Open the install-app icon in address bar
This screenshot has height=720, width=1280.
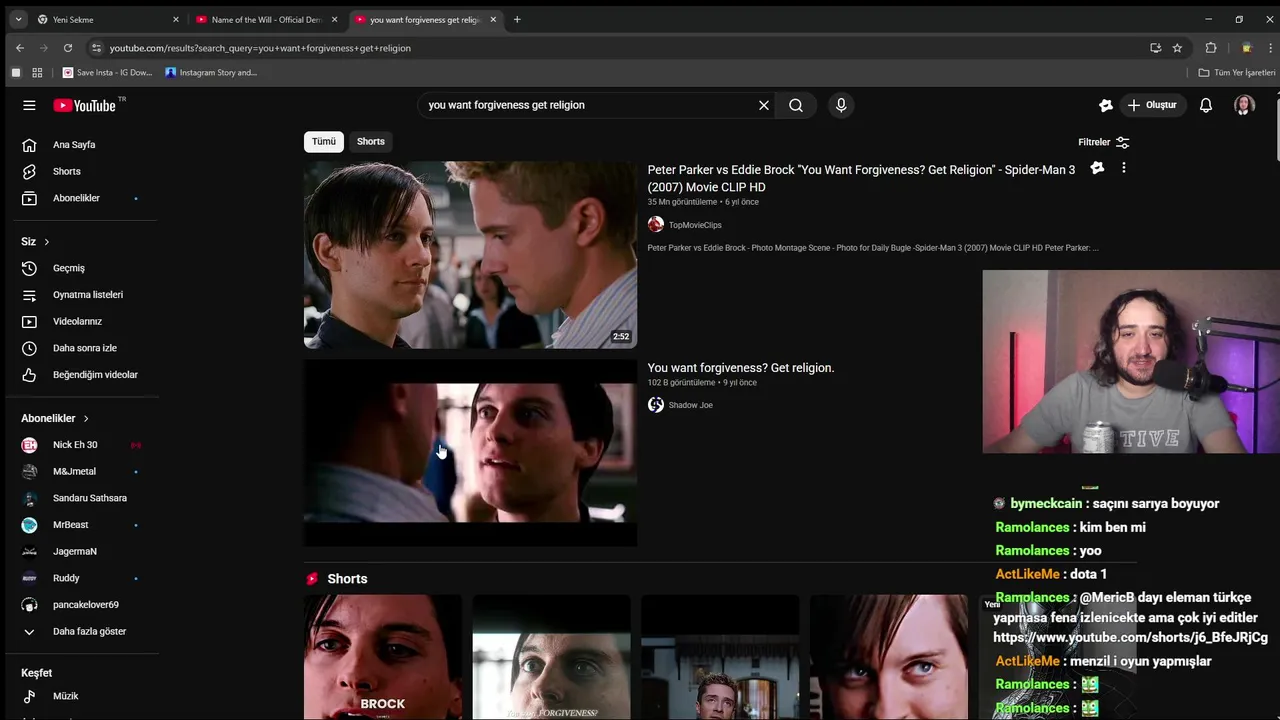point(1156,47)
